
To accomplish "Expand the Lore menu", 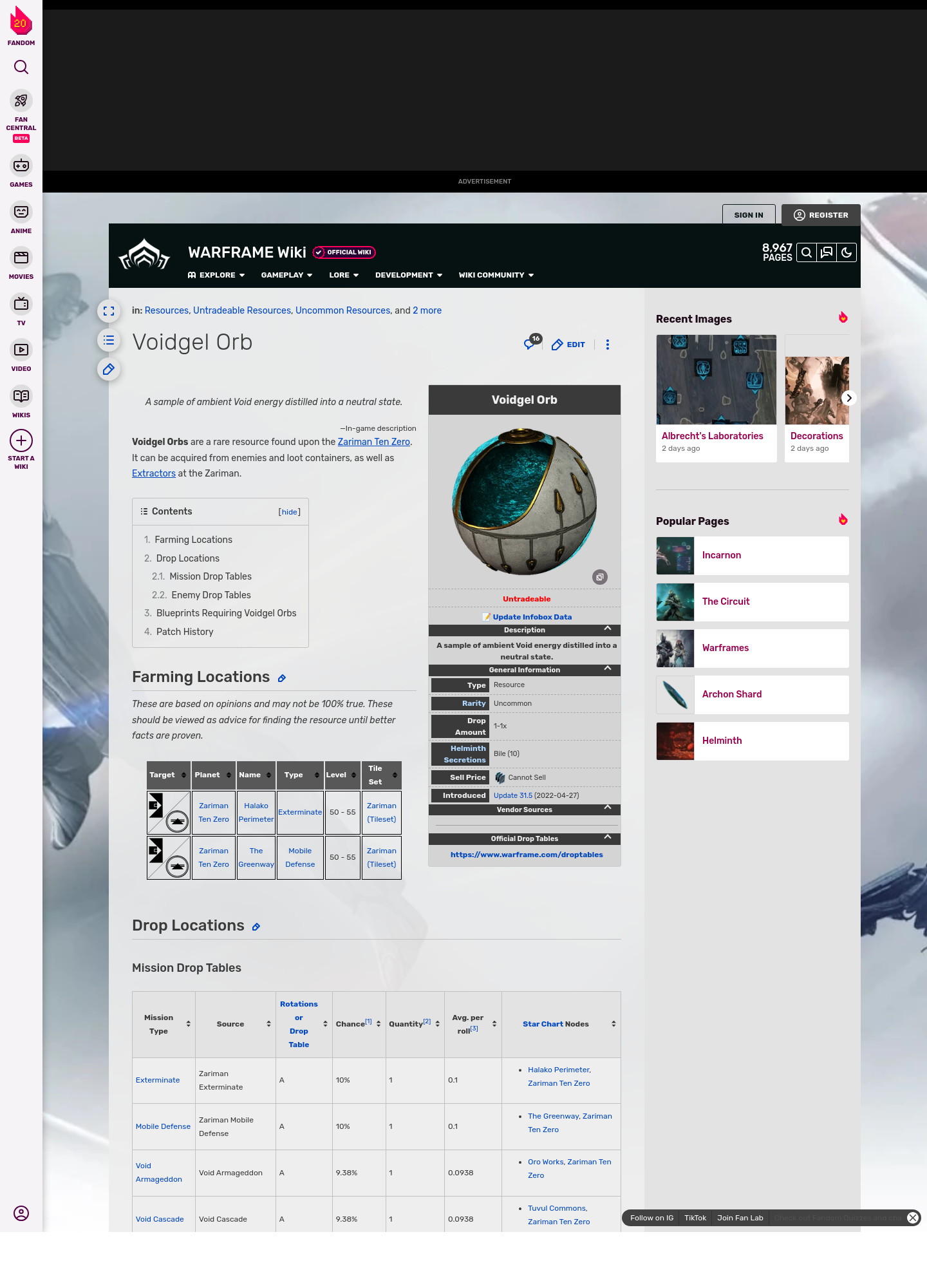I will click(344, 275).
